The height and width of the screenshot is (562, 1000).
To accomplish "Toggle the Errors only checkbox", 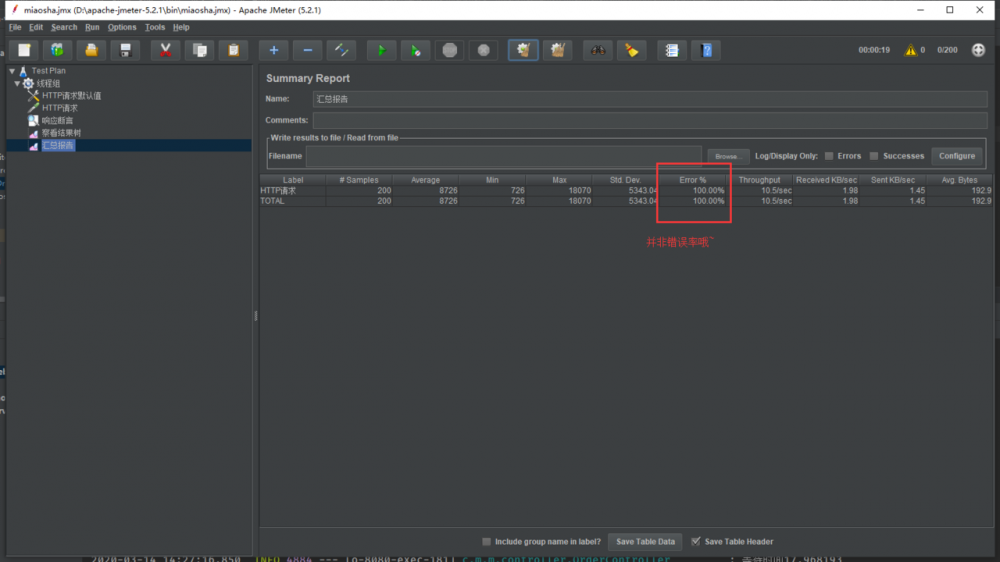I will click(x=829, y=156).
